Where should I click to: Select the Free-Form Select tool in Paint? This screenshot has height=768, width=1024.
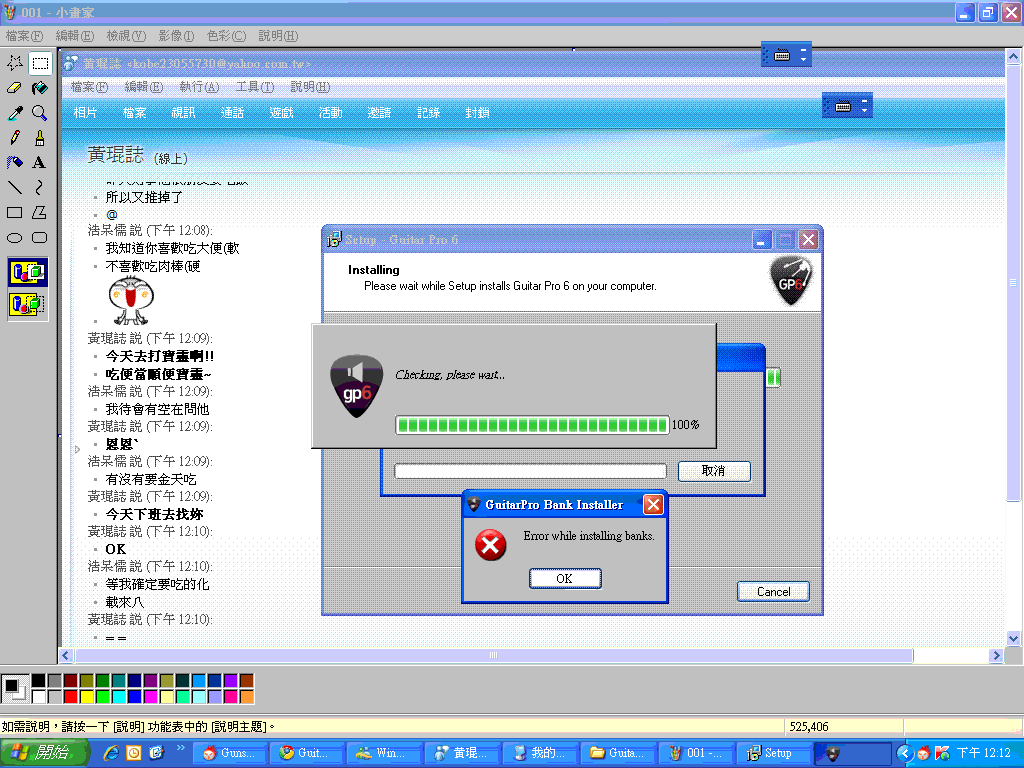[x=15, y=63]
